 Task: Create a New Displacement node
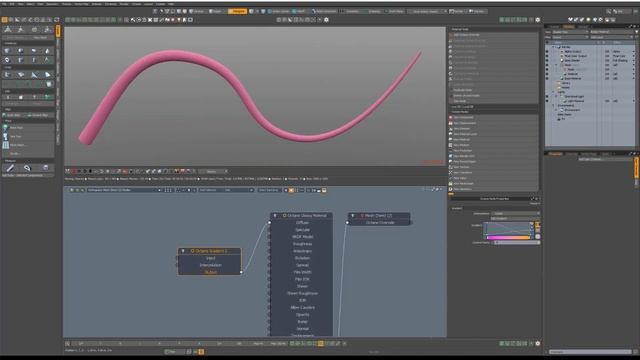pyautogui.click(x=493, y=123)
